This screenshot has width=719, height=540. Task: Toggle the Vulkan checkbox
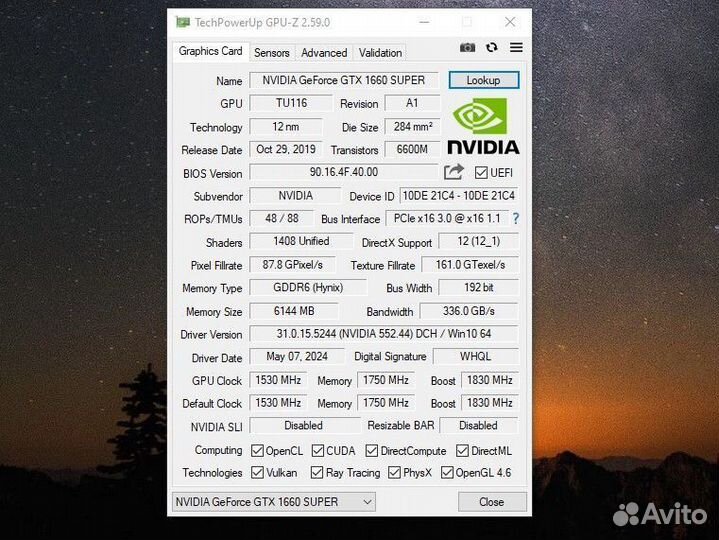click(x=257, y=472)
